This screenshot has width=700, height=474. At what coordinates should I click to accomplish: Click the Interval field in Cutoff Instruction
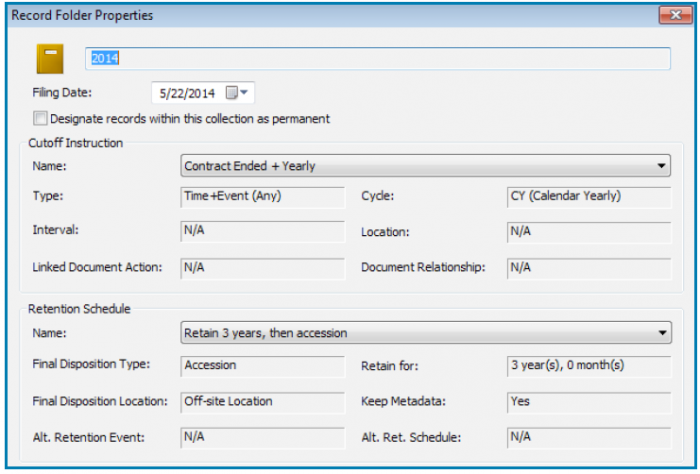pyautogui.click(x=262, y=231)
